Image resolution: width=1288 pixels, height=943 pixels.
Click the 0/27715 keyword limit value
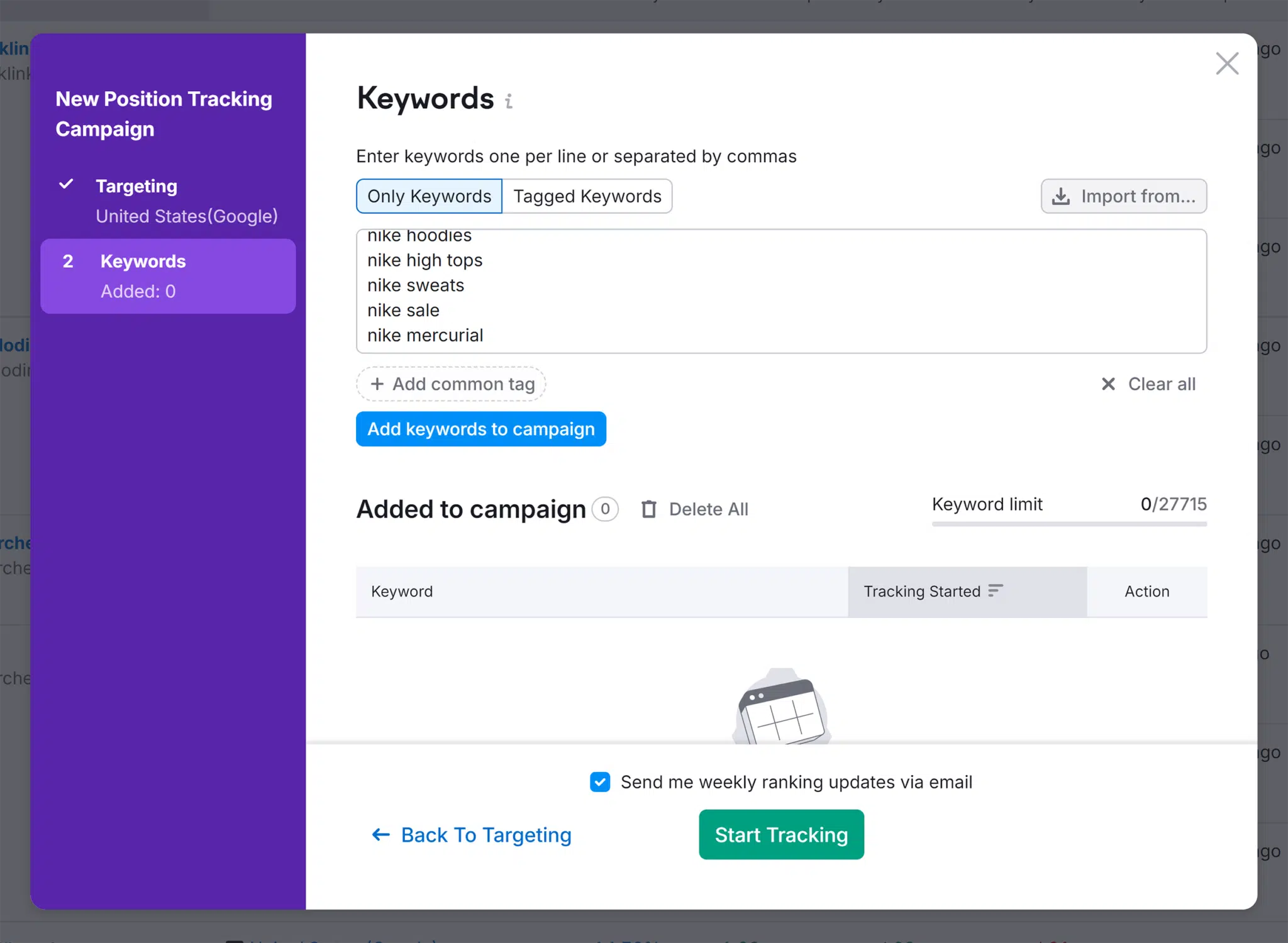pyautogui.click(x=1173, y=504)
